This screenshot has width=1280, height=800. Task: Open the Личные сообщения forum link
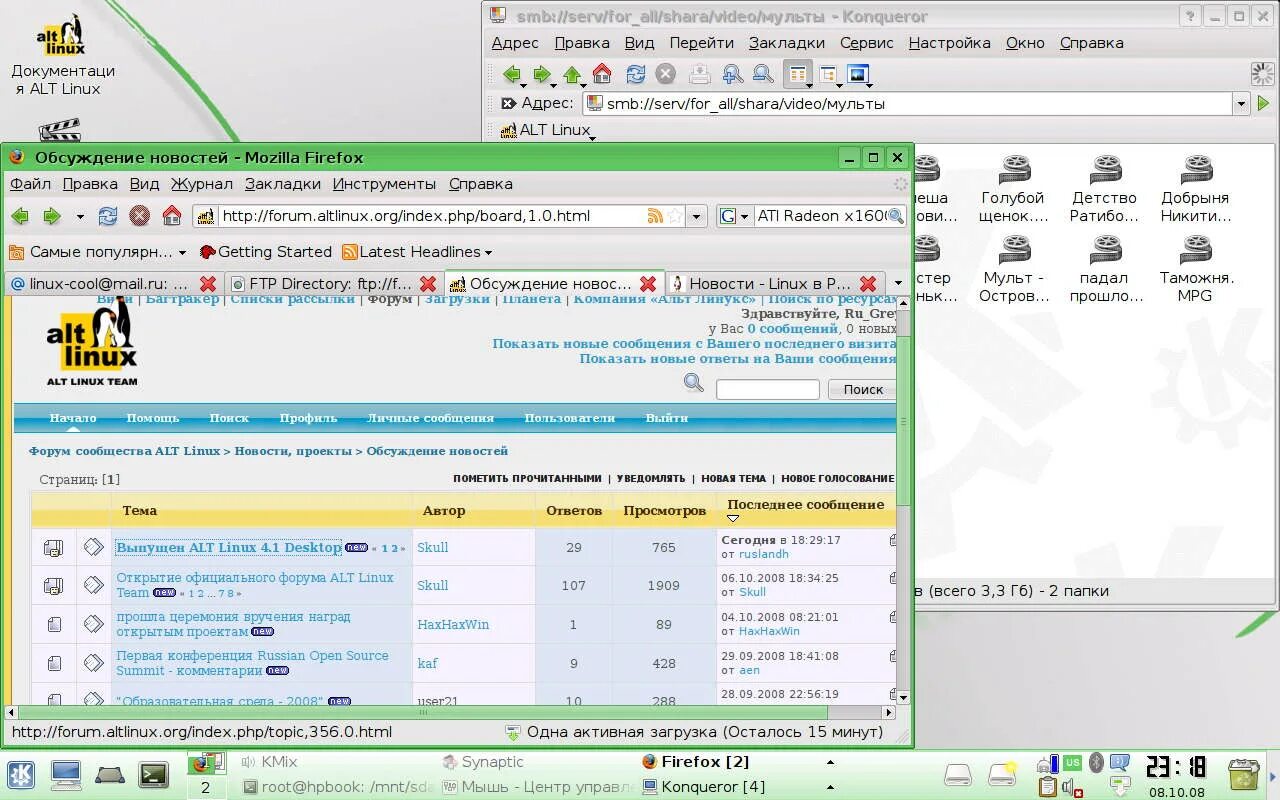point(430,418)
